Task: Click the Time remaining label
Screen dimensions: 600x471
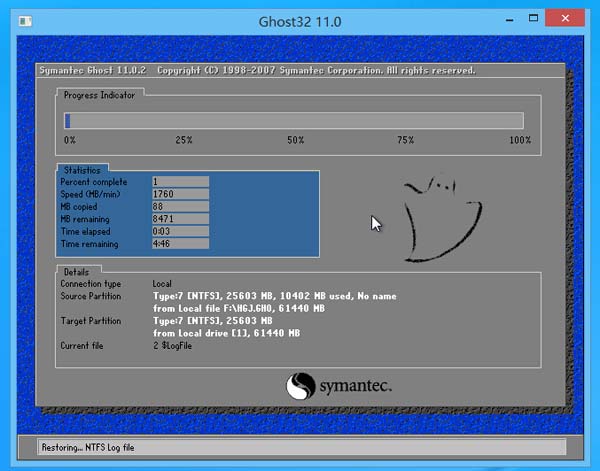Action: coord(89,244)
